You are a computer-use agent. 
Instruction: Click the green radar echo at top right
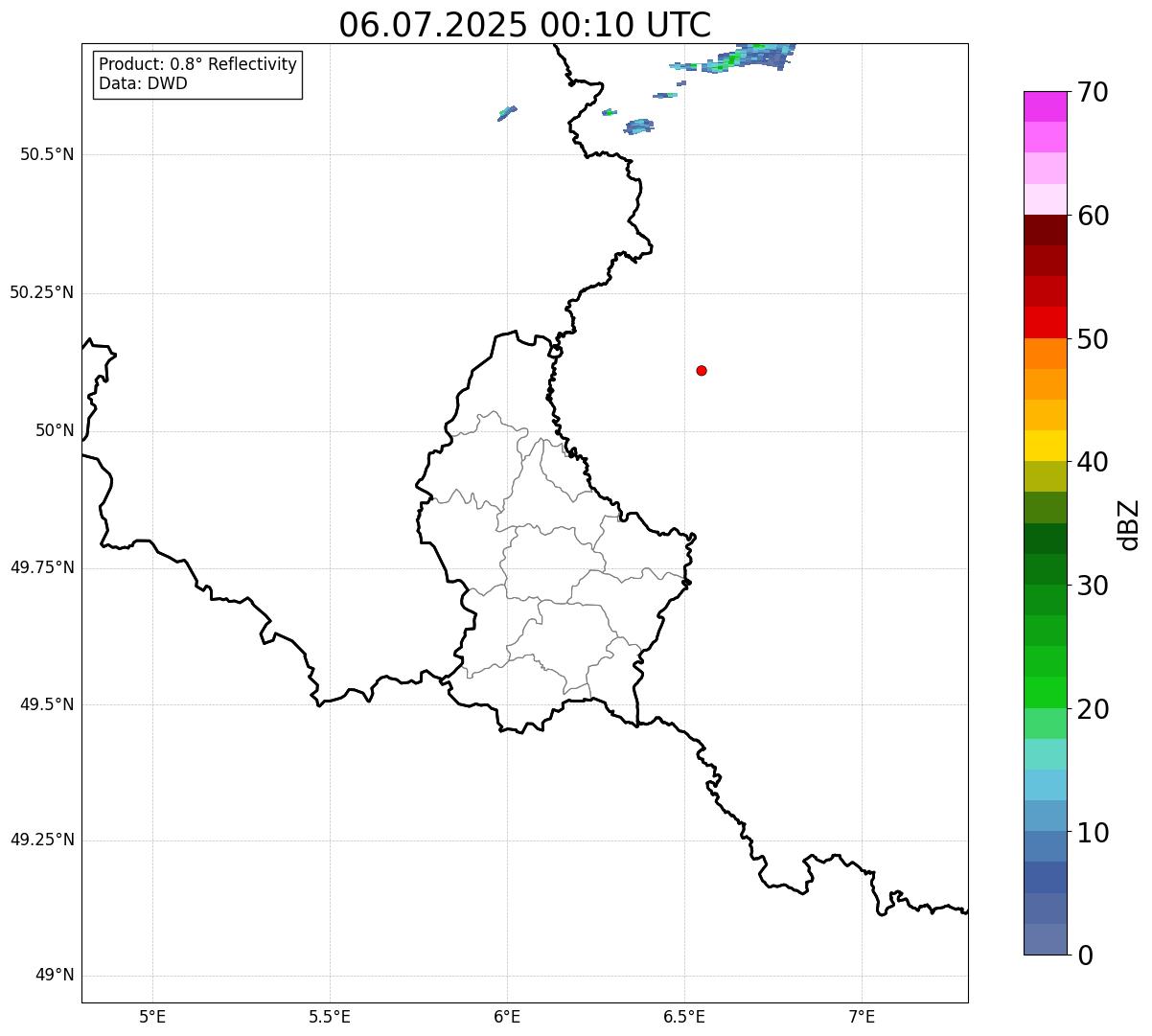point(734,58)
